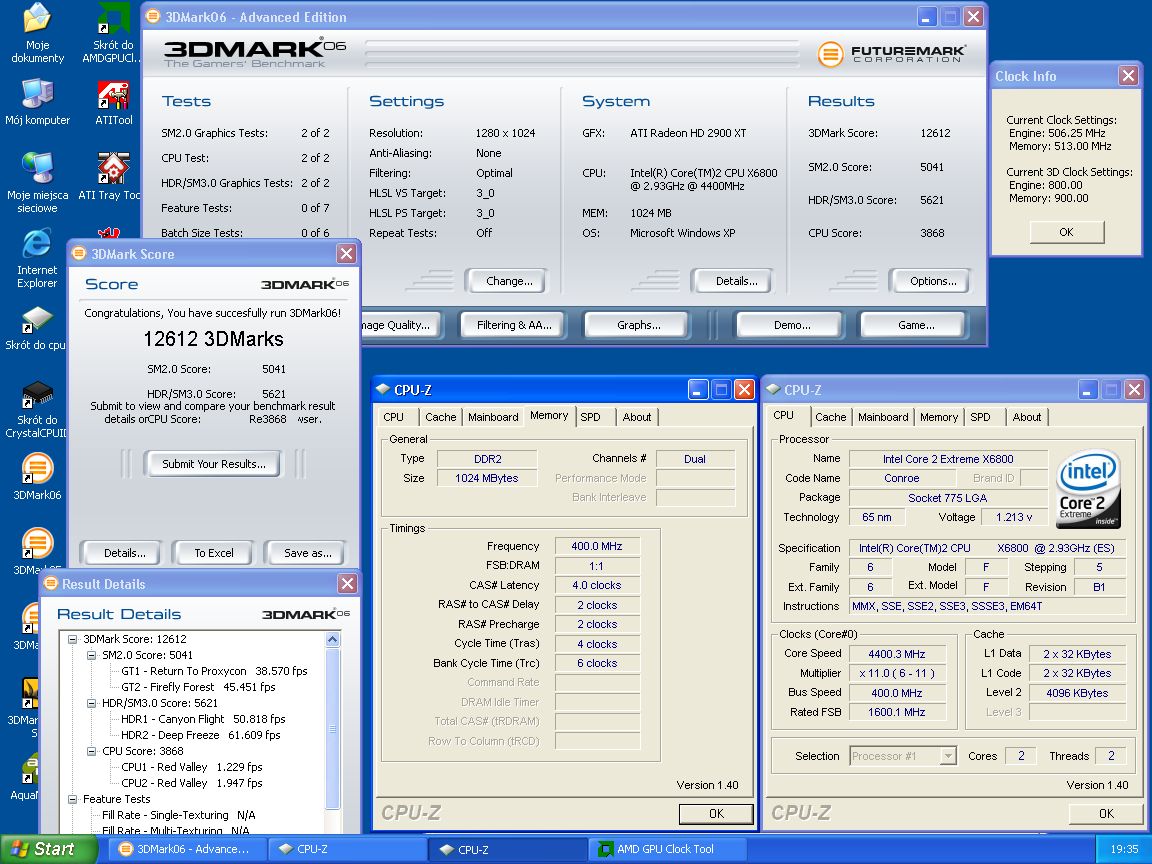
Task: Switch to Mainboard tab in Memory CPU-Z window
Action: pyautogui.click(x=493, y=417)
